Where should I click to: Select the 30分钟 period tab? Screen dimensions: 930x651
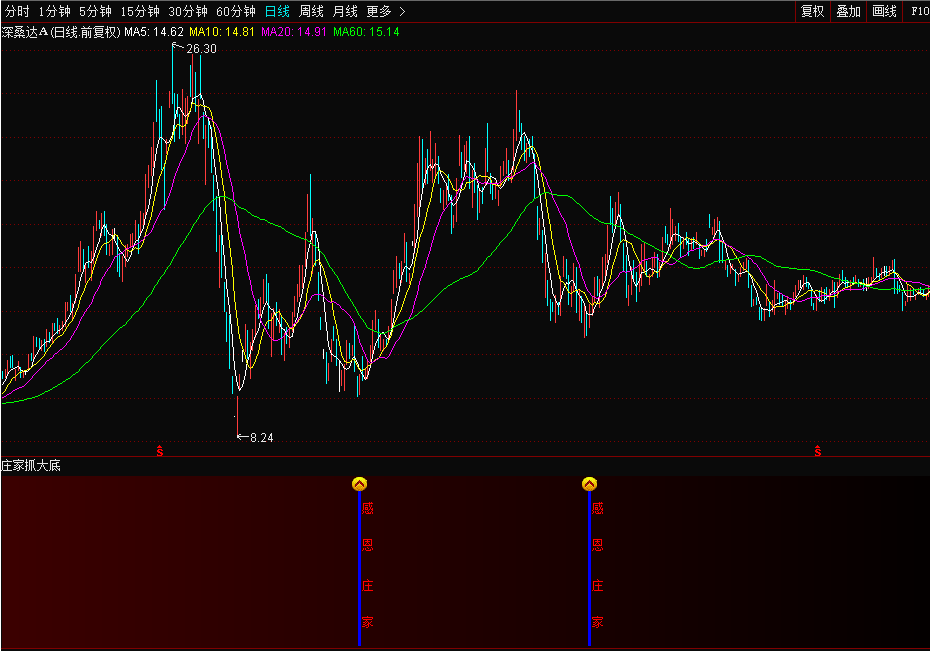(x=188, y=11)
